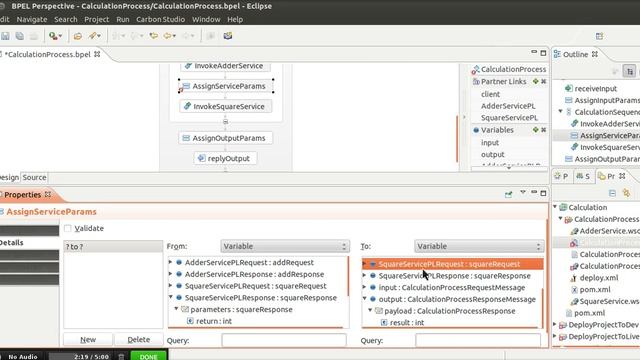Collapse the Calculation project node
The image size is (640, 360).
555,207
